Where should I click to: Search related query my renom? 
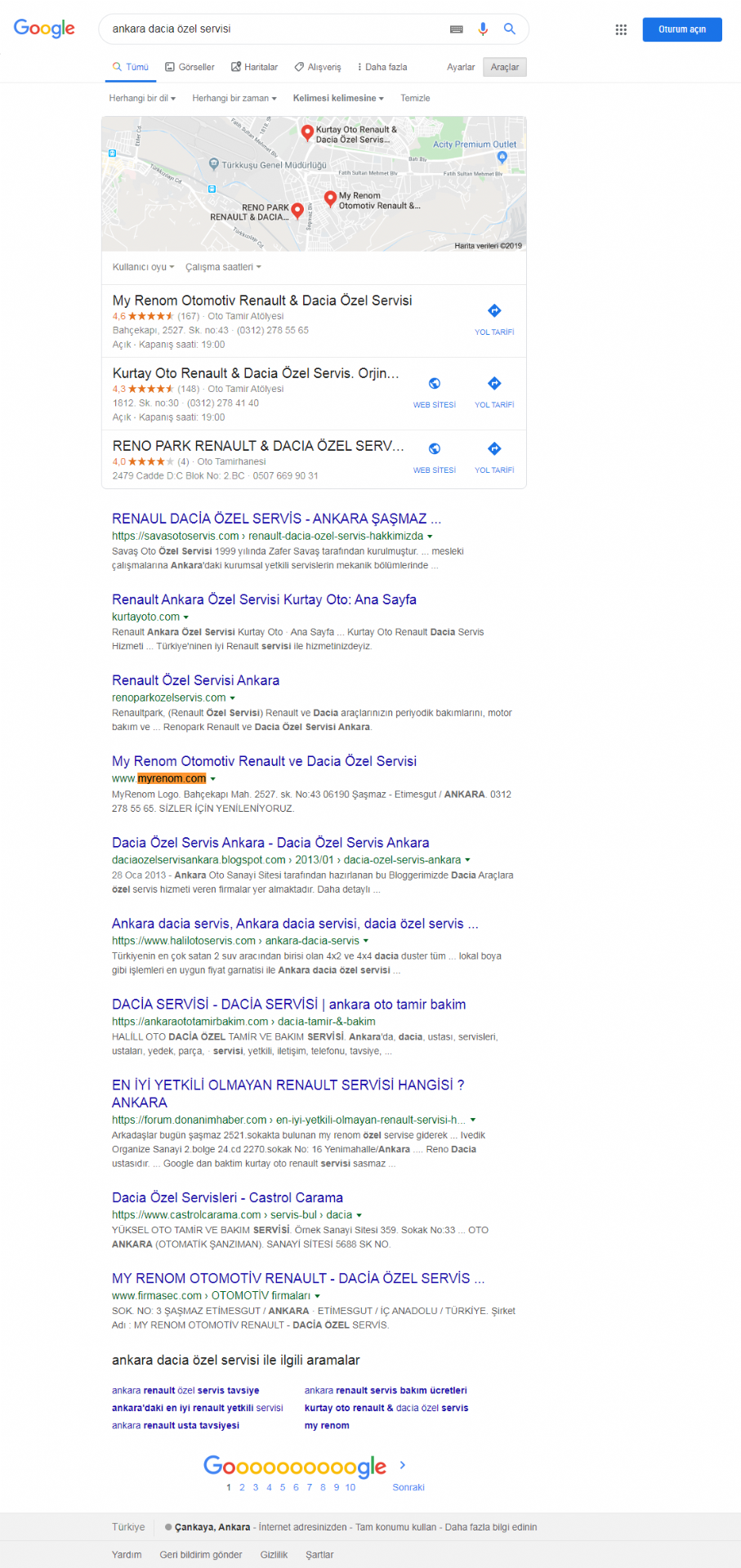pos(327,1425)
